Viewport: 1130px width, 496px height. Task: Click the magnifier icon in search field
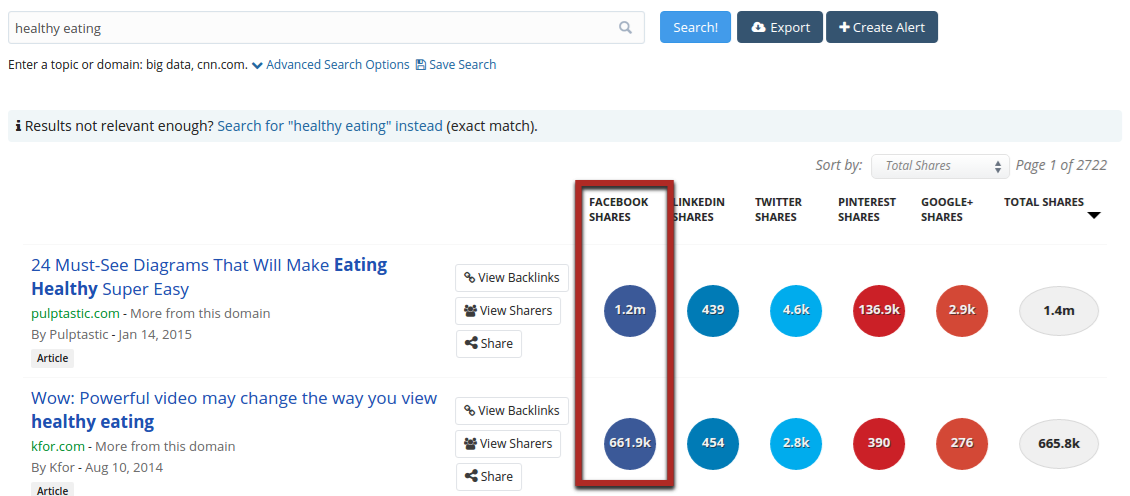tap(625, 28)
